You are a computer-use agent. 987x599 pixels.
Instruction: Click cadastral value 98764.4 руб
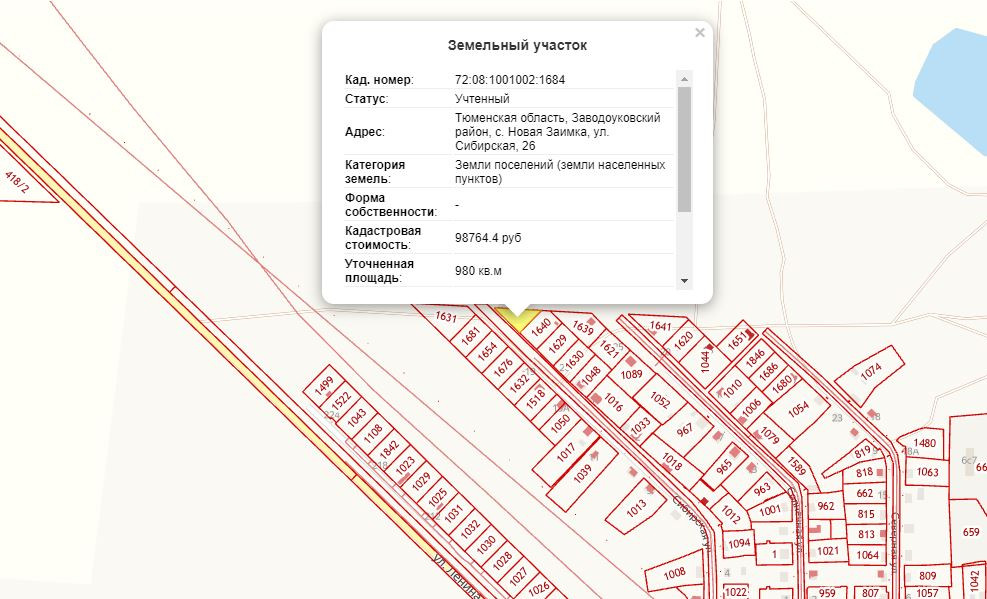(x=488, y=238)
